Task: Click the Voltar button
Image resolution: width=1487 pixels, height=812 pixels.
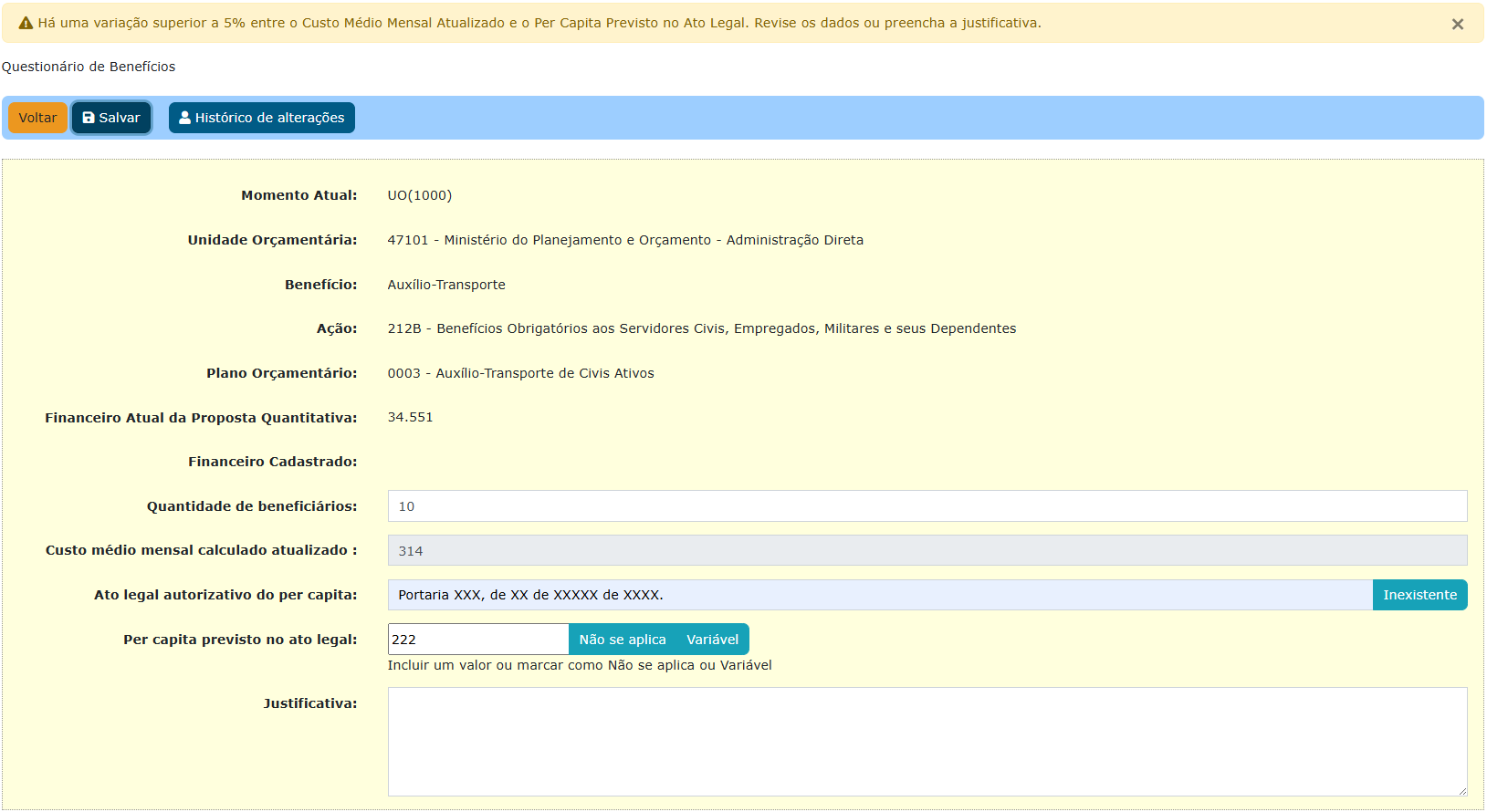Action: 37,118
